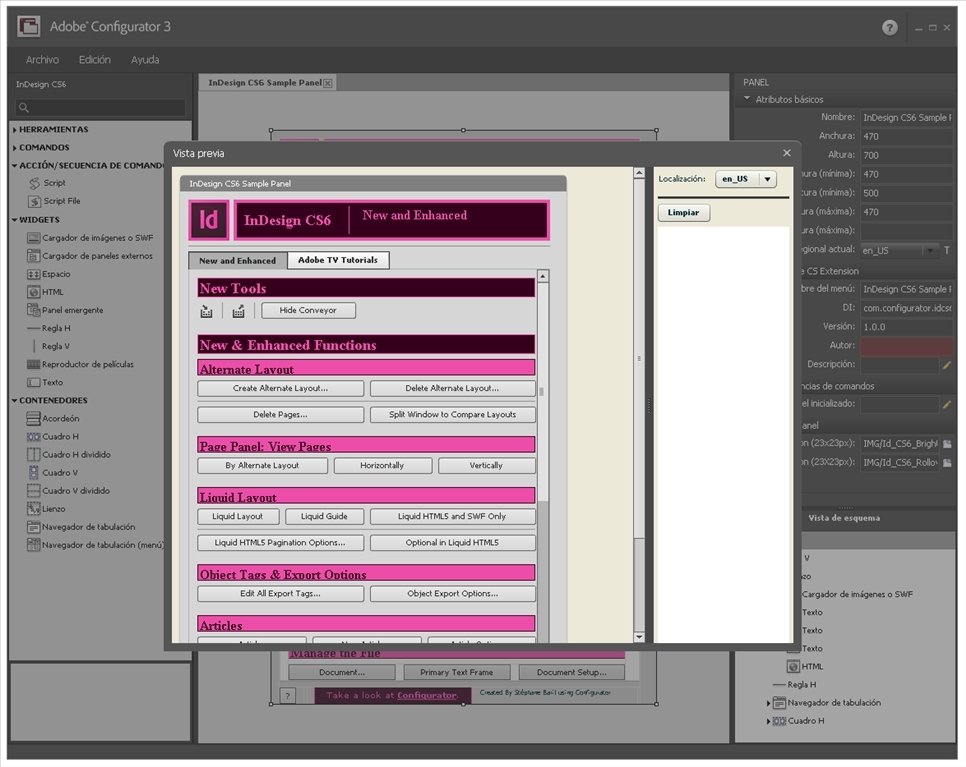Click the Horizontally view pages button
Viewport: 966px width, 767px height.
[x=383, y=466]
